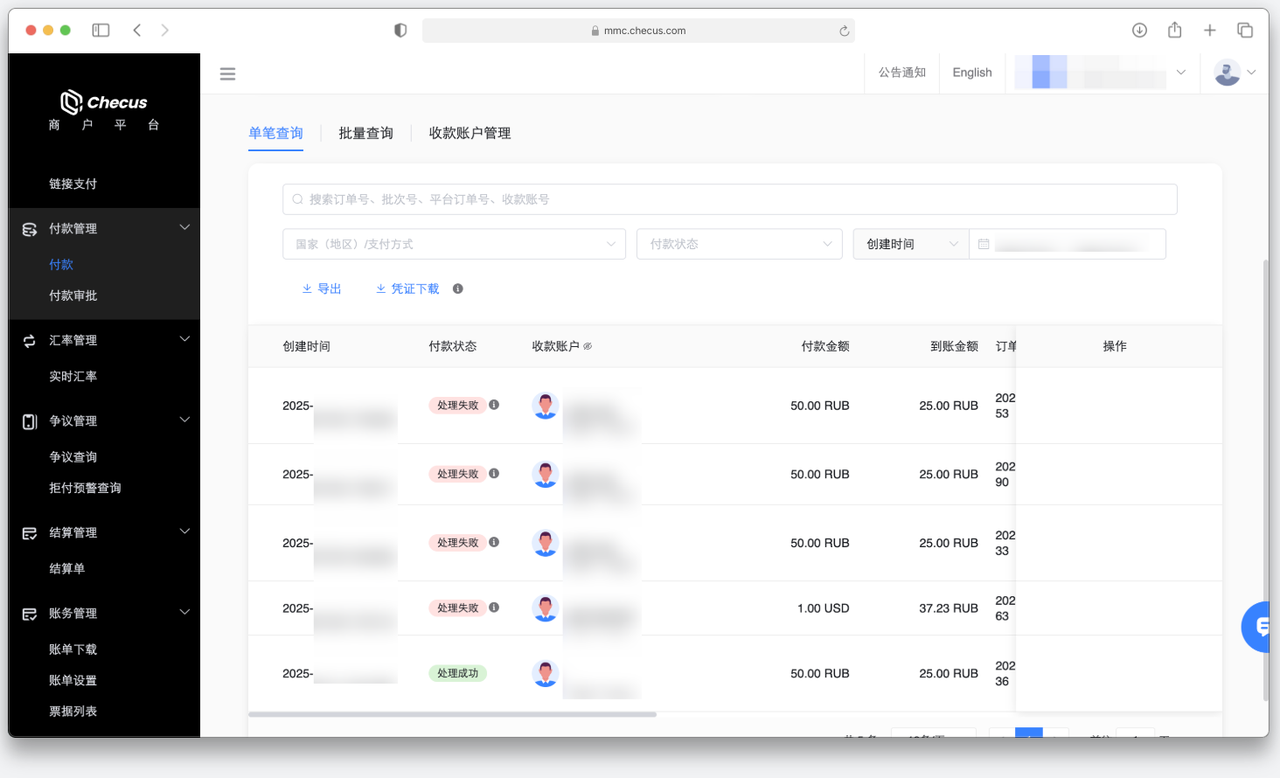This screenshot has height=778, width=1280.
Task: Click the order search input field
Action: [730, 199]
